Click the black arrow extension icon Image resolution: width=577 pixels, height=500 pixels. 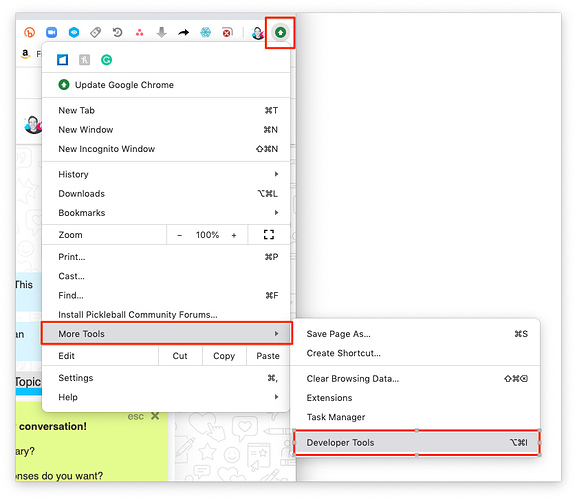coord(183,32)
